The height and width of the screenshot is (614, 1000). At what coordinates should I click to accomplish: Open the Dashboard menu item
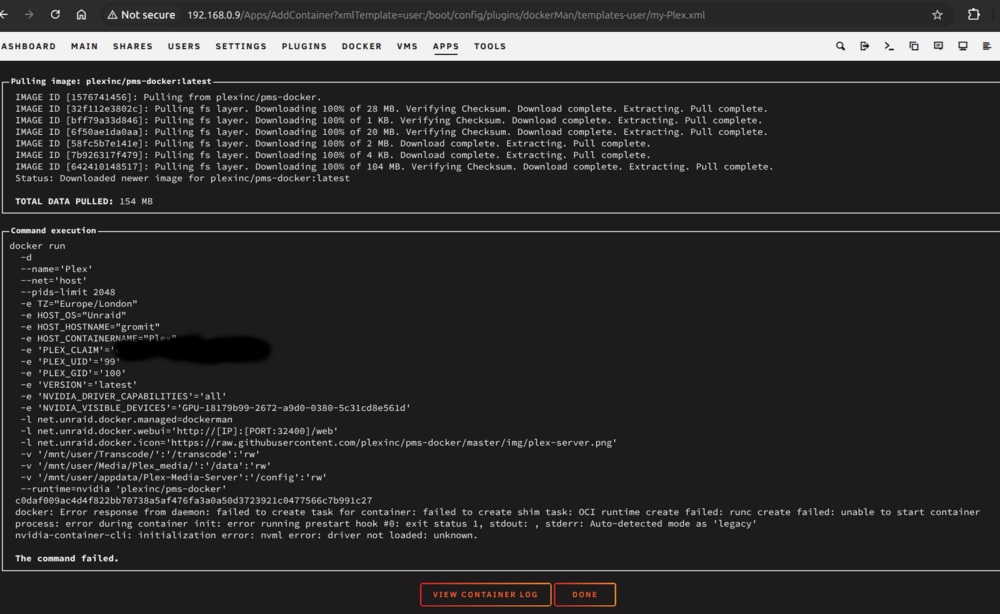click(x=28, y=47)
